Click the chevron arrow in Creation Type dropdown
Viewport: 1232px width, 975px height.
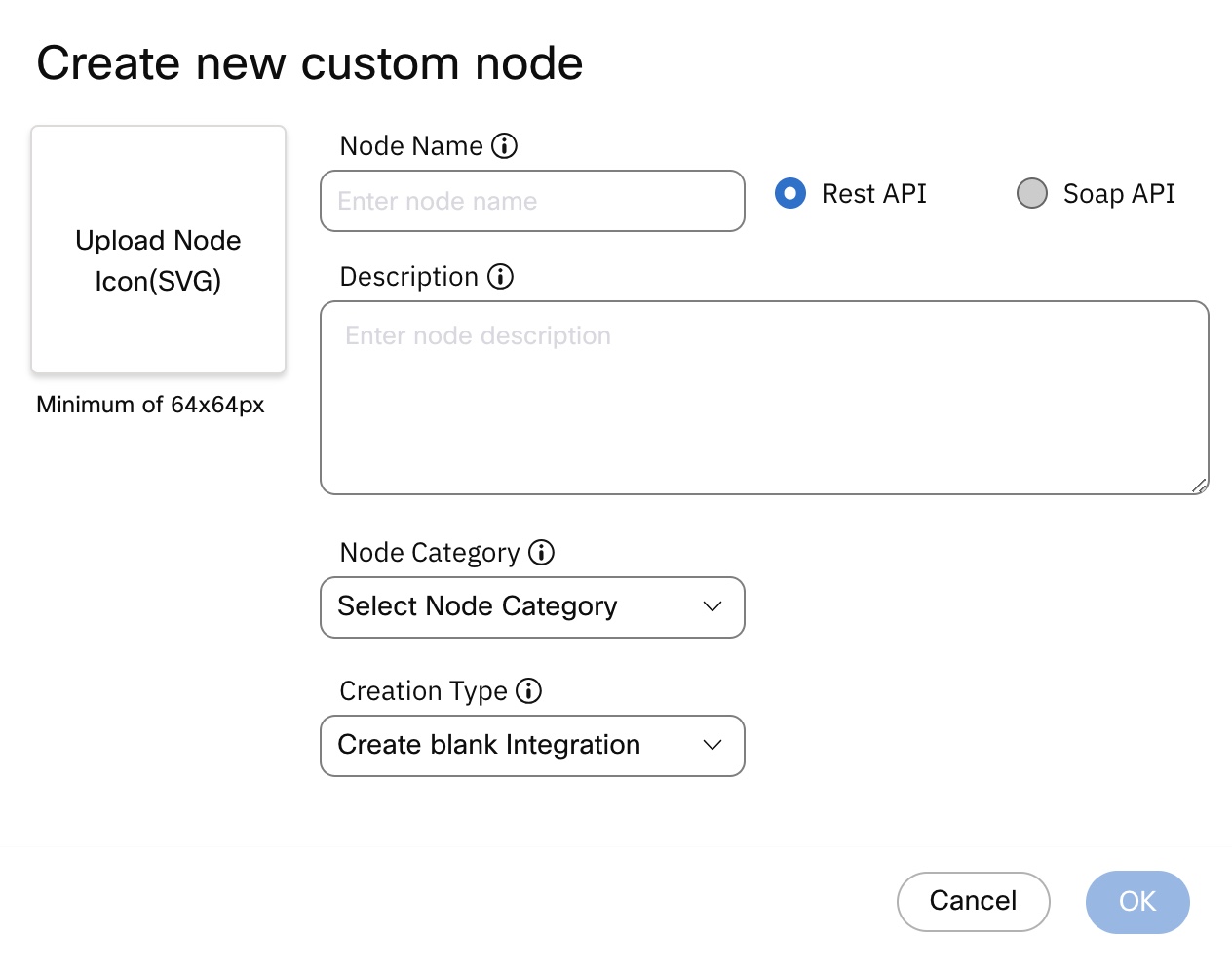point(712,745)
